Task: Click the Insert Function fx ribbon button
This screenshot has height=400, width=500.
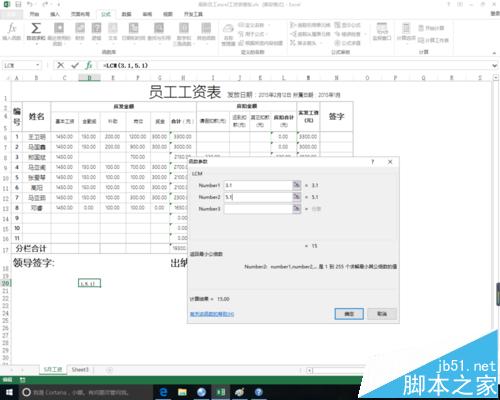Action: [12, 31]
